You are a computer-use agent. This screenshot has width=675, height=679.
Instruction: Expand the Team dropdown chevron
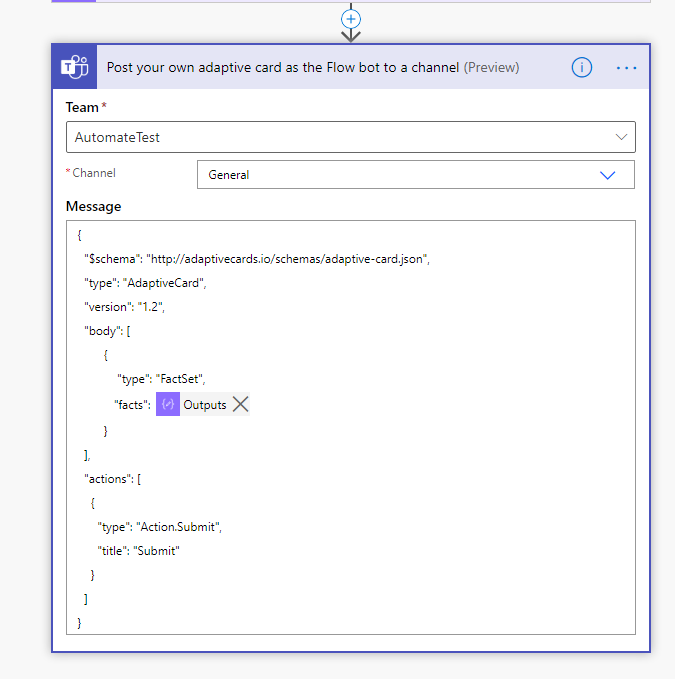click(x=621, y=137)
